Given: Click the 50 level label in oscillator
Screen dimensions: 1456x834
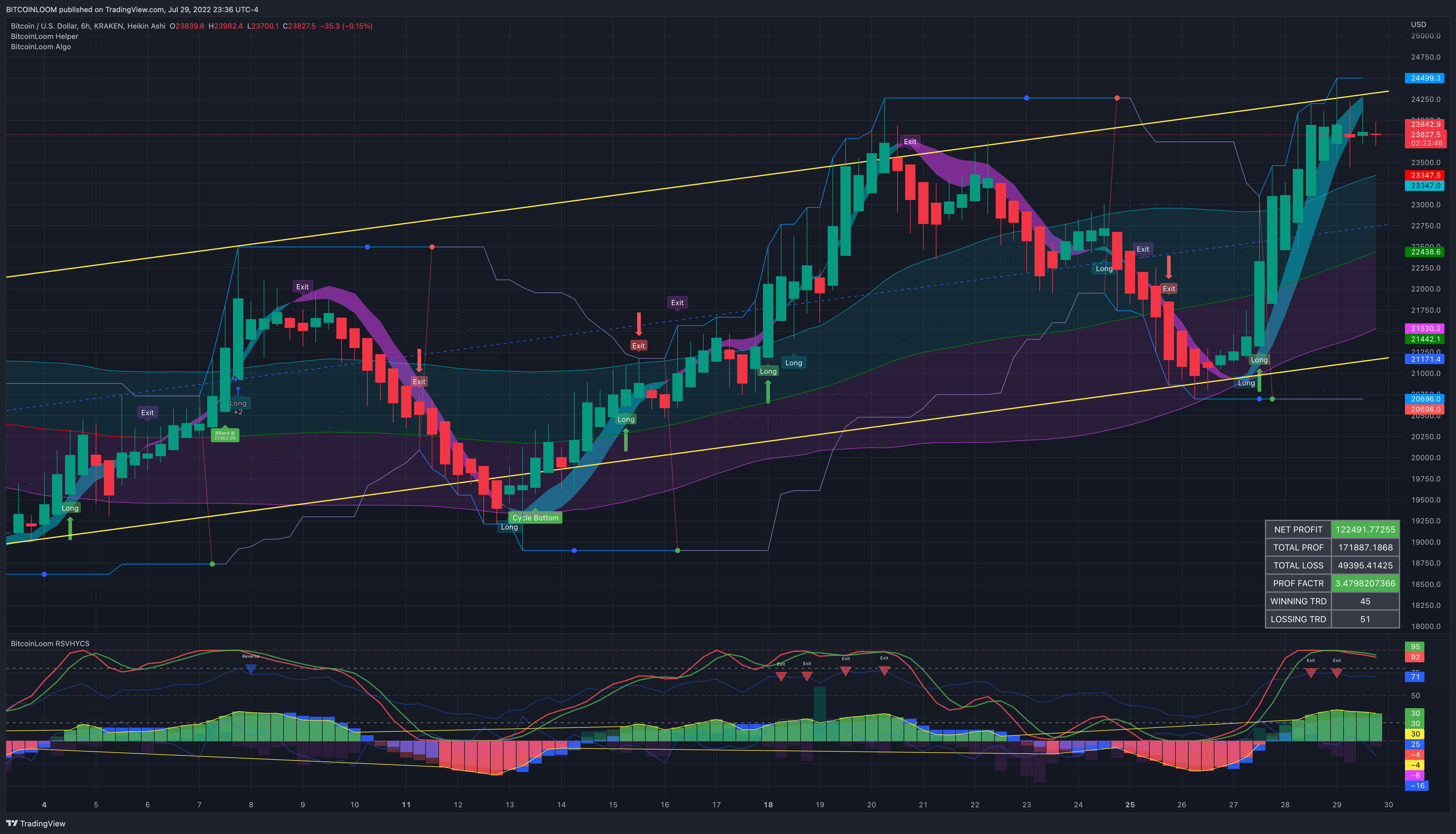Looking at the screenshot, I should pos(1415,695).
